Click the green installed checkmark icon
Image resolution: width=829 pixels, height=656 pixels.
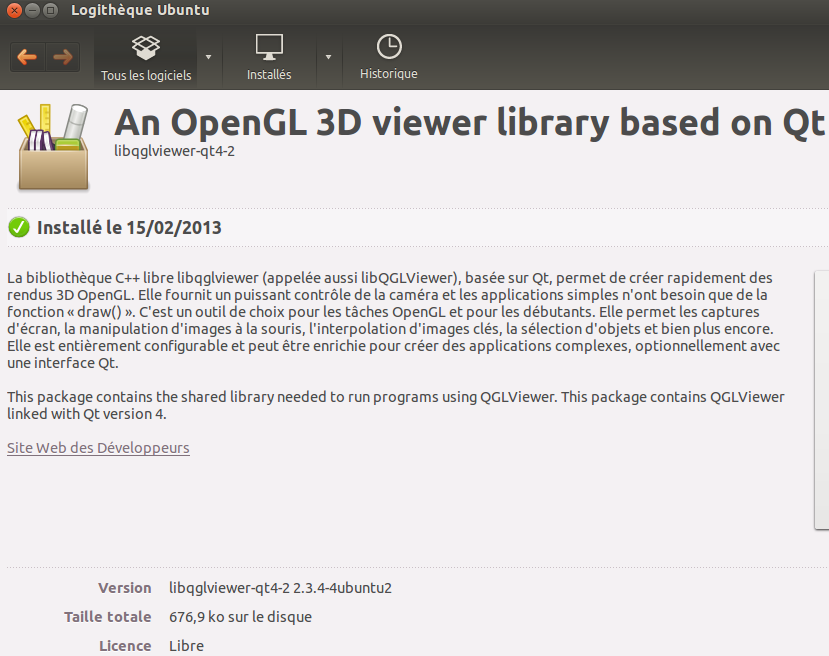click(19, 227)
